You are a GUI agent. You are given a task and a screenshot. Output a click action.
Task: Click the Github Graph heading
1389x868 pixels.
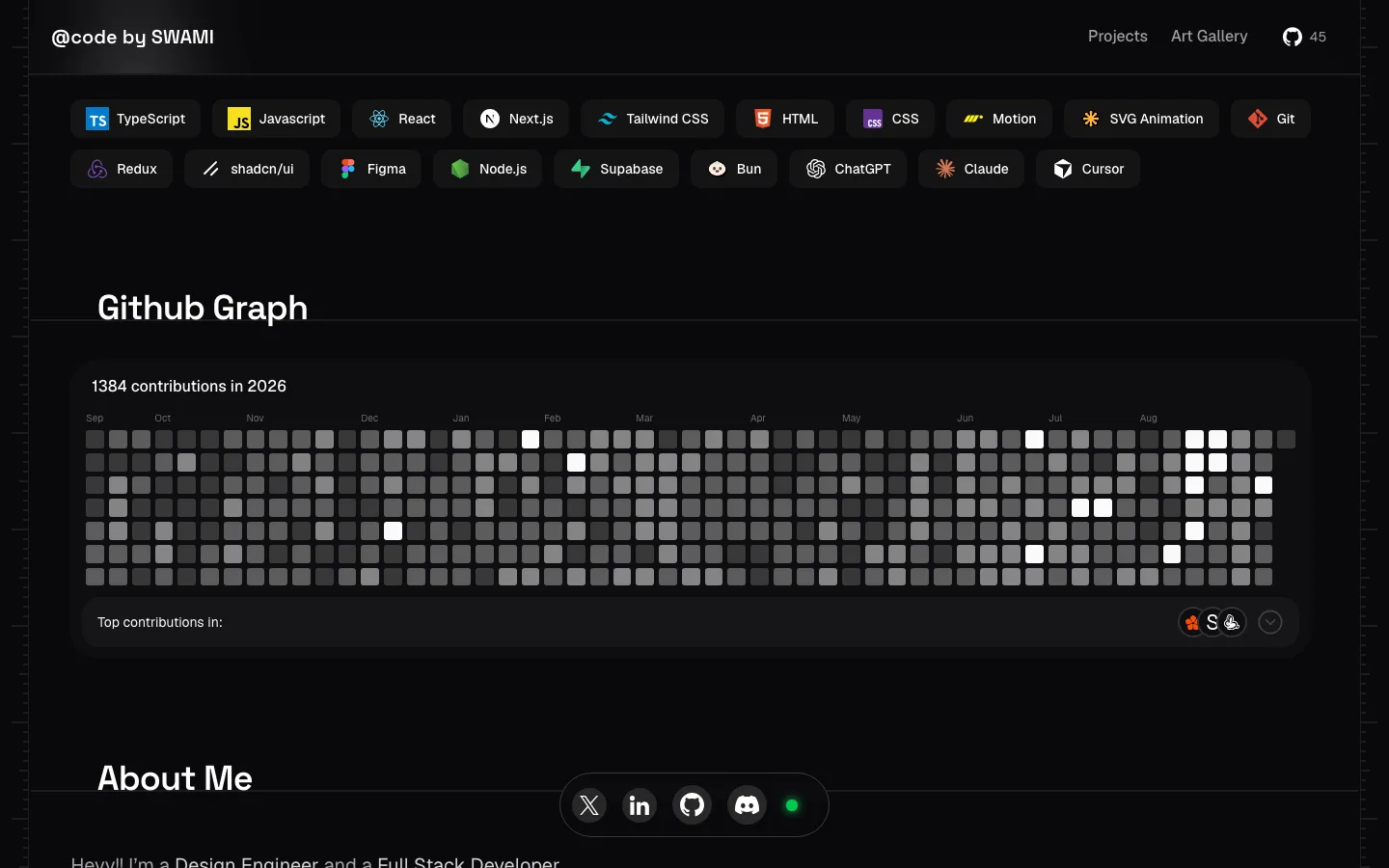(x=203, y=308)
